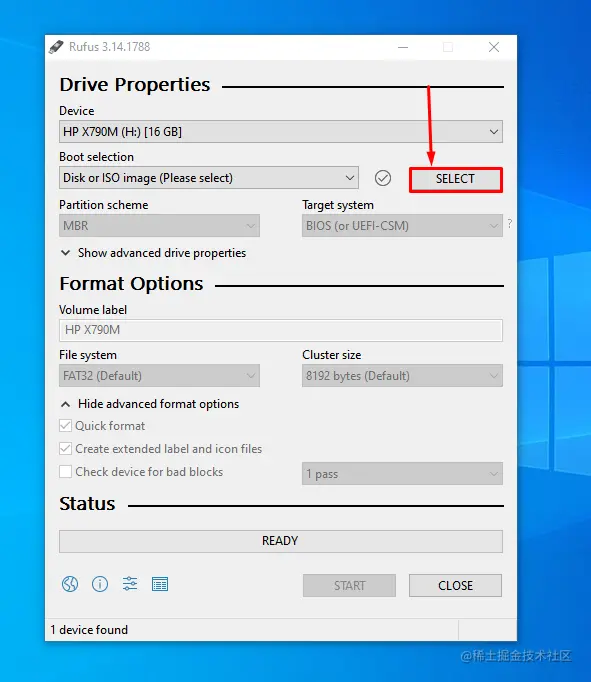Show the log window icon
This screenshot has width=591, height=682.
[160, 584]
